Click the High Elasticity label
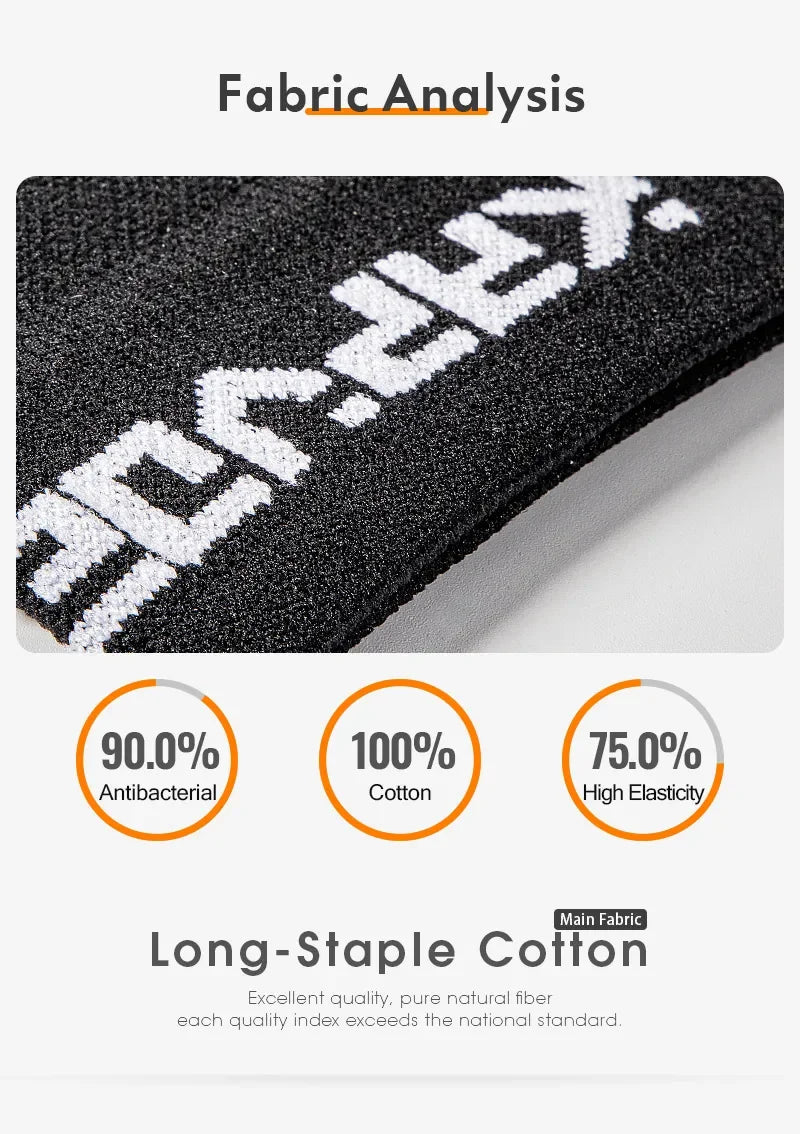 643,793
